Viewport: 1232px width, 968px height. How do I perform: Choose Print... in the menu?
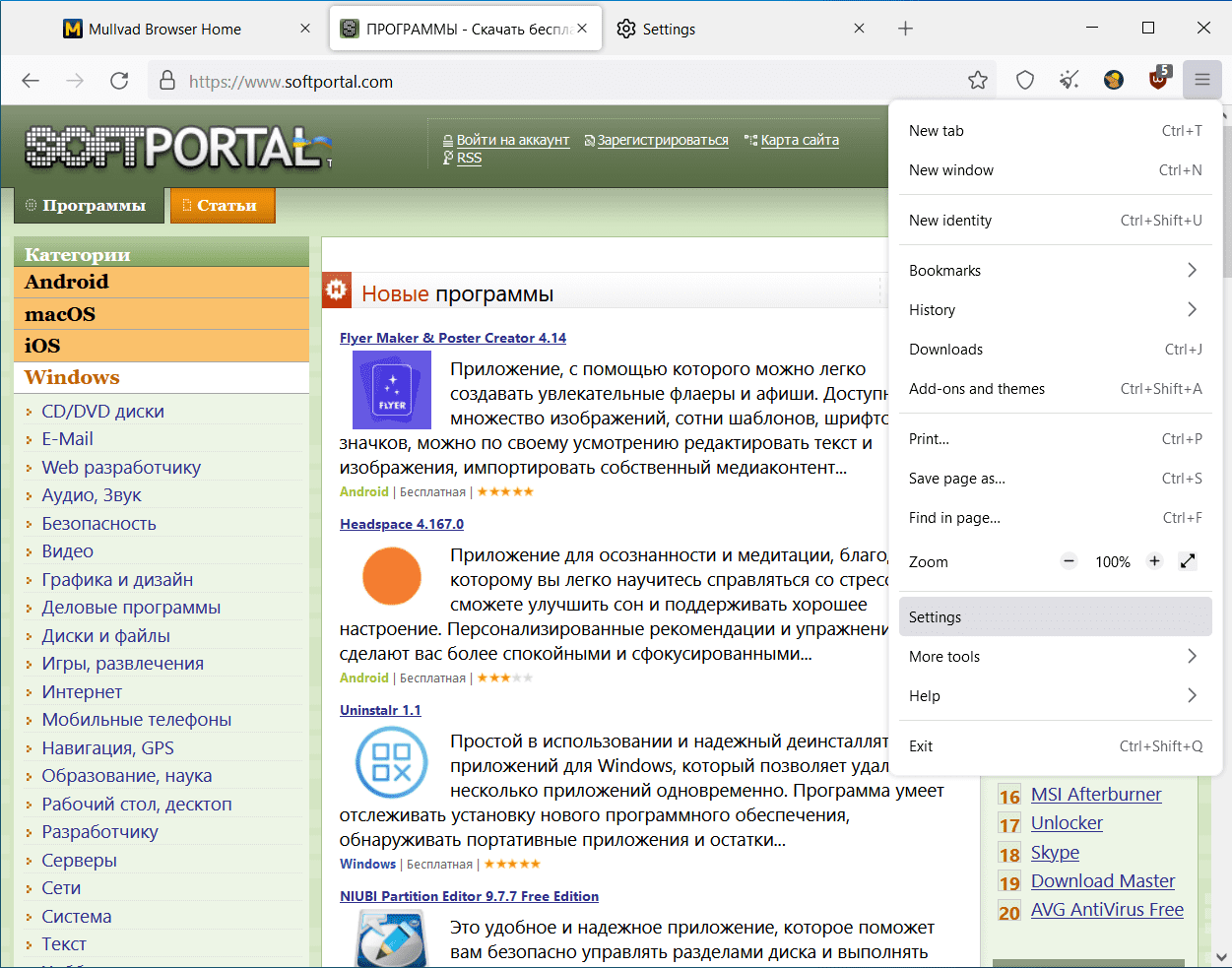click(x=1056, y=439)
